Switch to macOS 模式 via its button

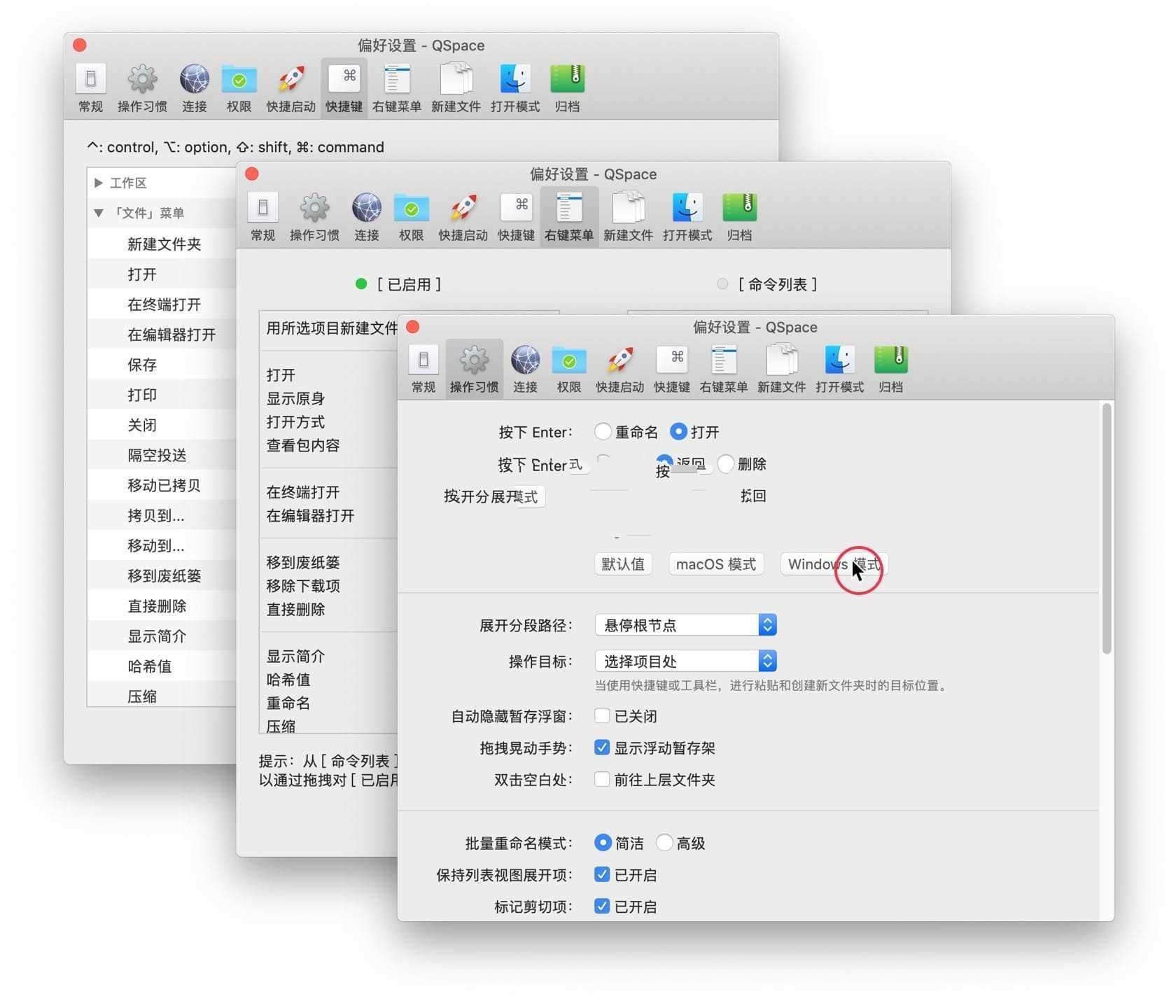point(715,564)
